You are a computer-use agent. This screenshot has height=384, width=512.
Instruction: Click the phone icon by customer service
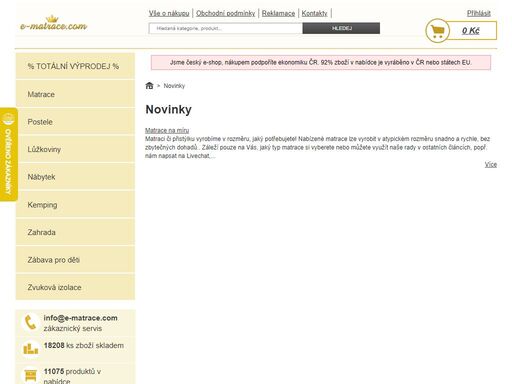(30, 323)
